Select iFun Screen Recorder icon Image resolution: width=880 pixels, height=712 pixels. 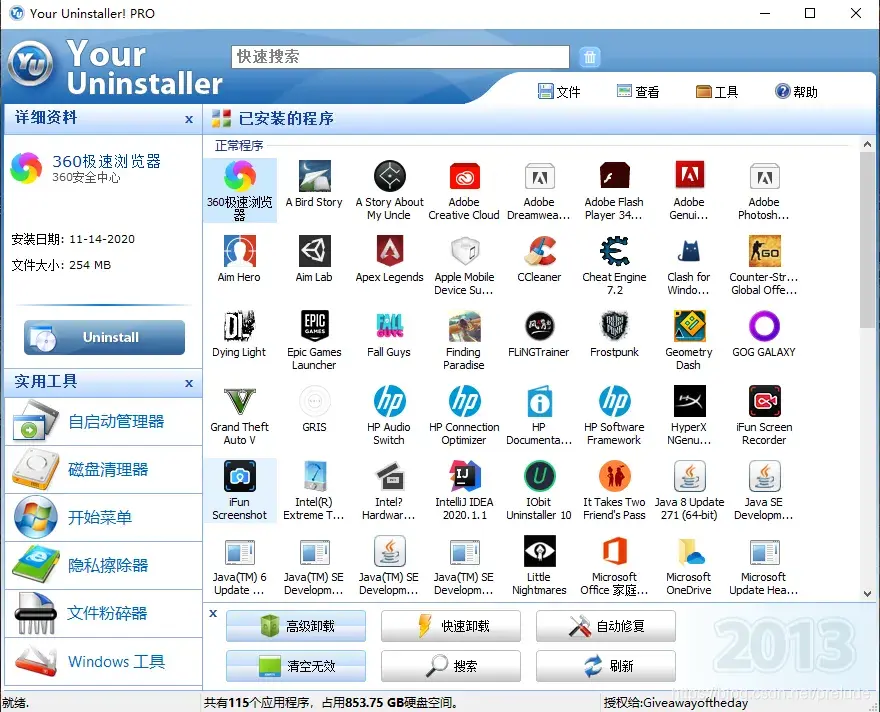coord(764,401)
